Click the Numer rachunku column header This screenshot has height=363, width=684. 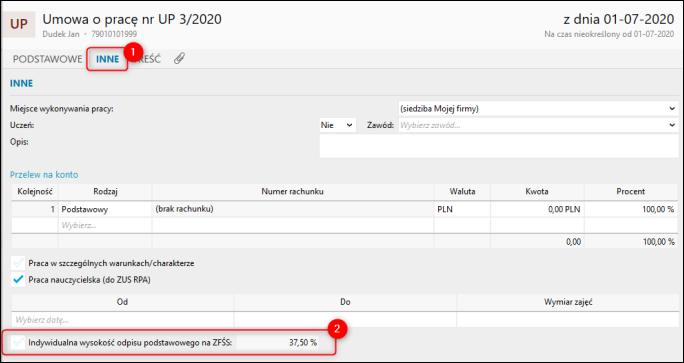tap(293, 191)
